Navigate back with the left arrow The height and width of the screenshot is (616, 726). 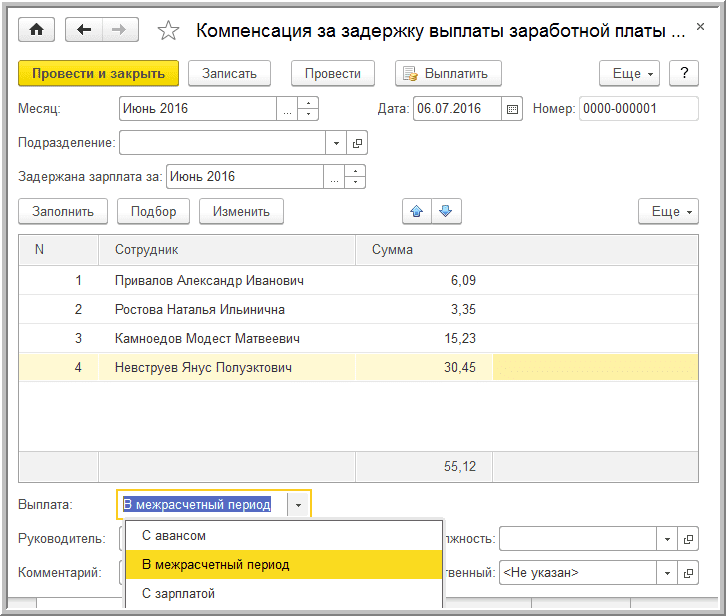pos(84,30)
